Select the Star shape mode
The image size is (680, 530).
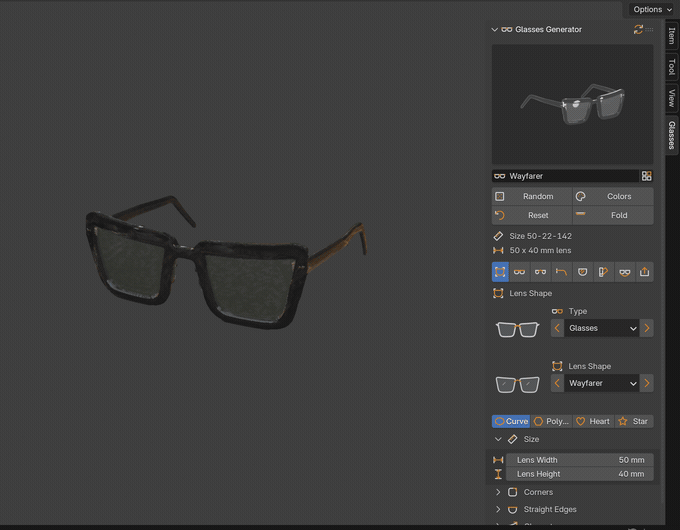tap(634, 421)
